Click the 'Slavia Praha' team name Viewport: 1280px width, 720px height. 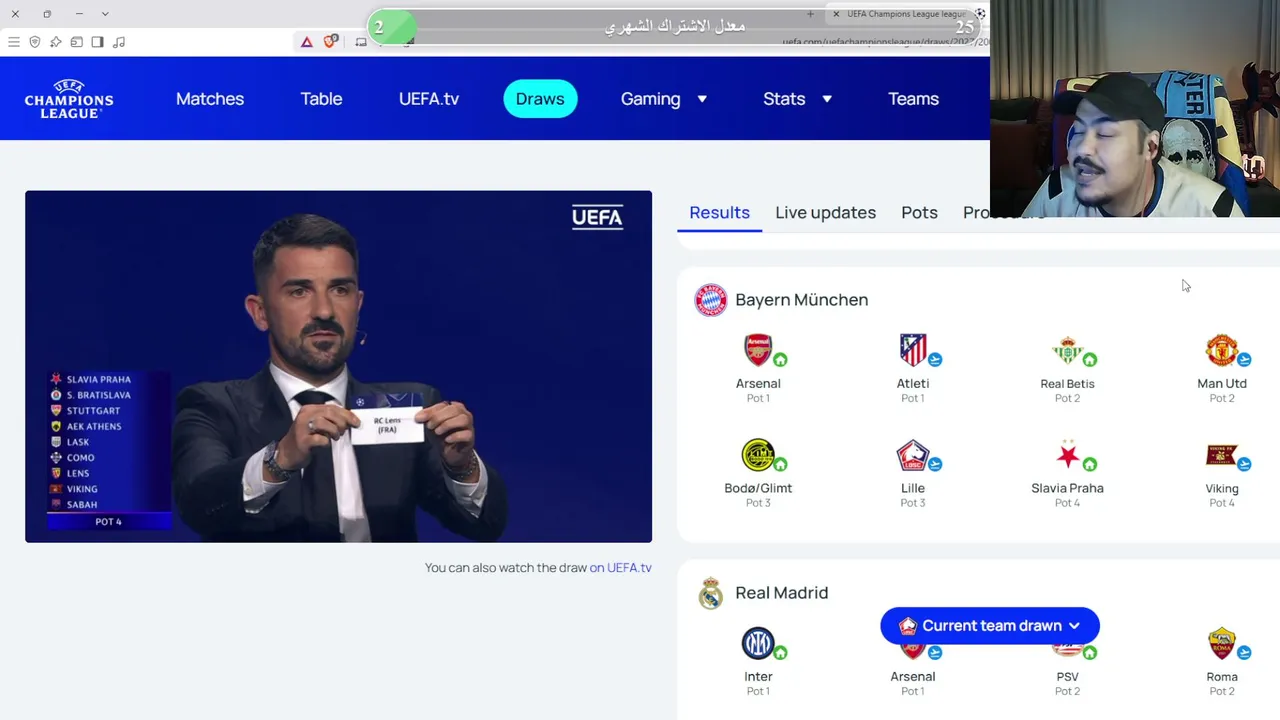coord(1067,488)
